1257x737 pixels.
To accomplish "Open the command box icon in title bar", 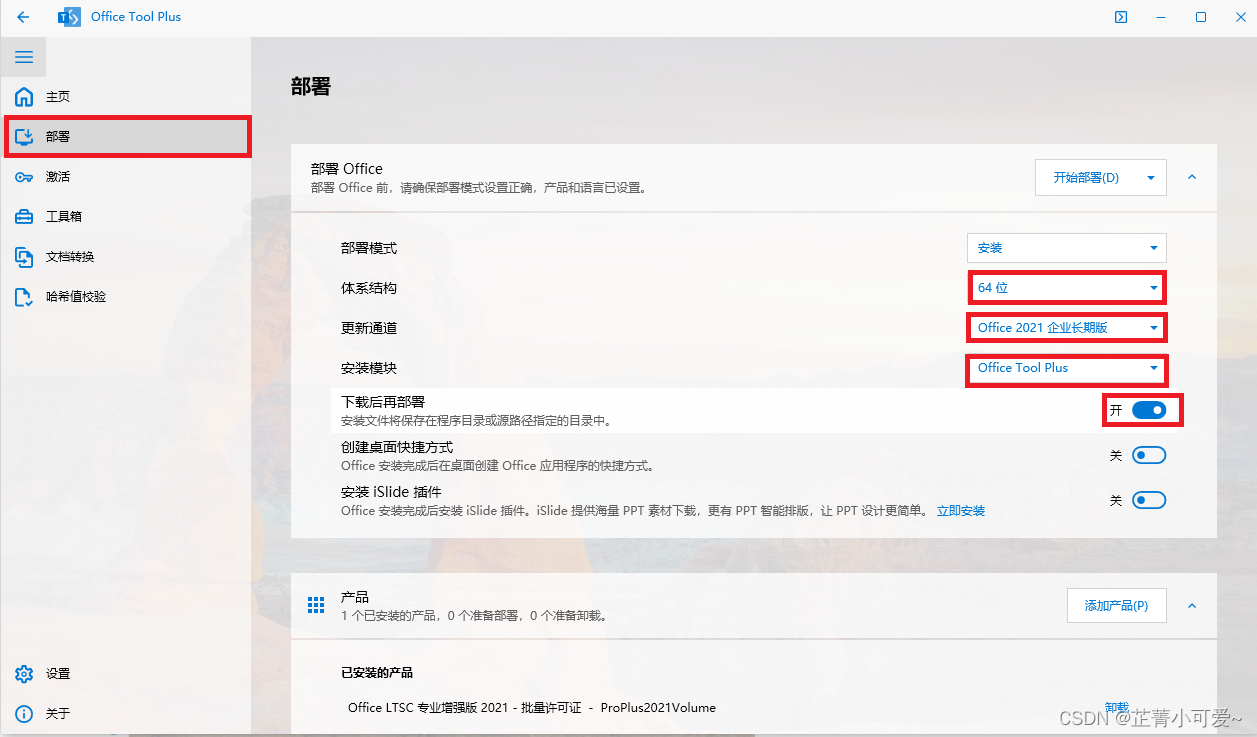I will pos(1121,17).
